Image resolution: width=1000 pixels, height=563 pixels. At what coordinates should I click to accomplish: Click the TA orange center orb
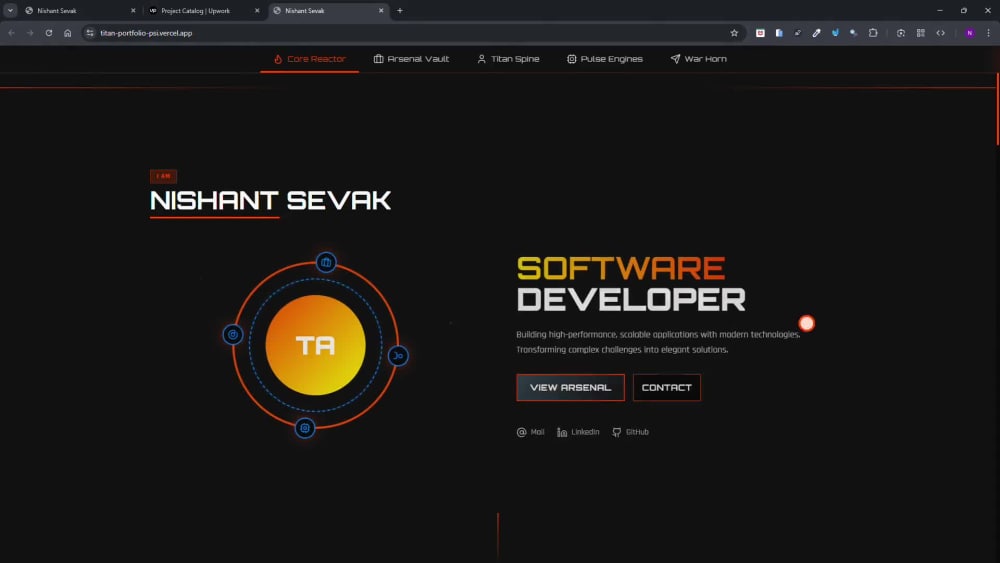point(316,345)
